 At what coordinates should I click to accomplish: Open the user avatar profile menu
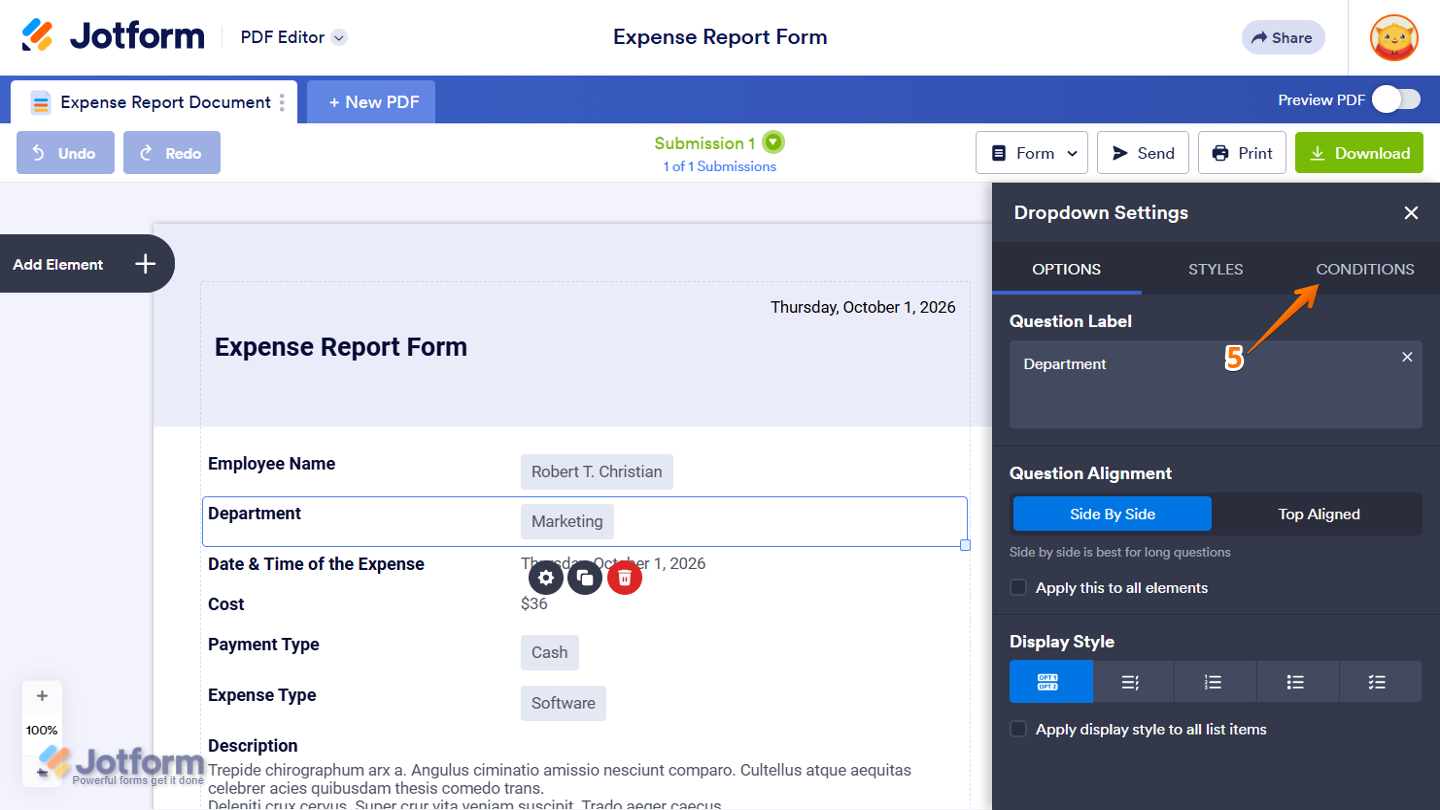1394,38
